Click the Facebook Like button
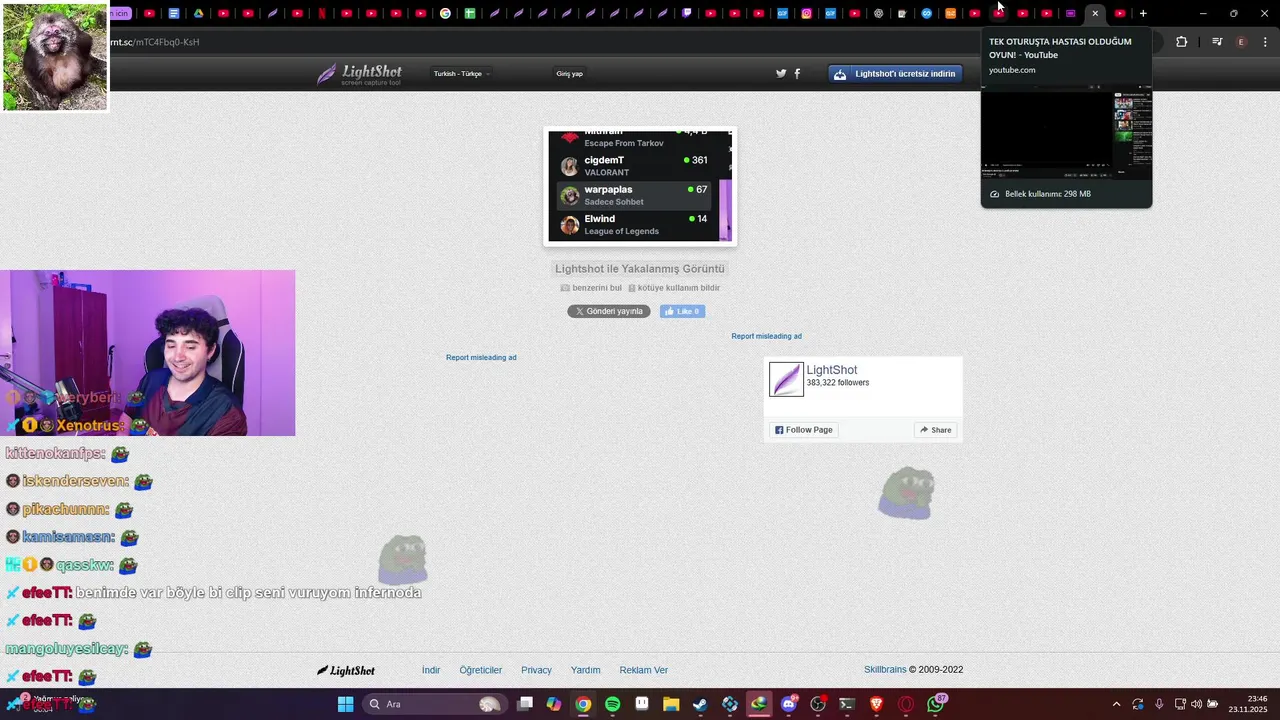Viewport: 1280px width, 720px height. coord(682,311)
